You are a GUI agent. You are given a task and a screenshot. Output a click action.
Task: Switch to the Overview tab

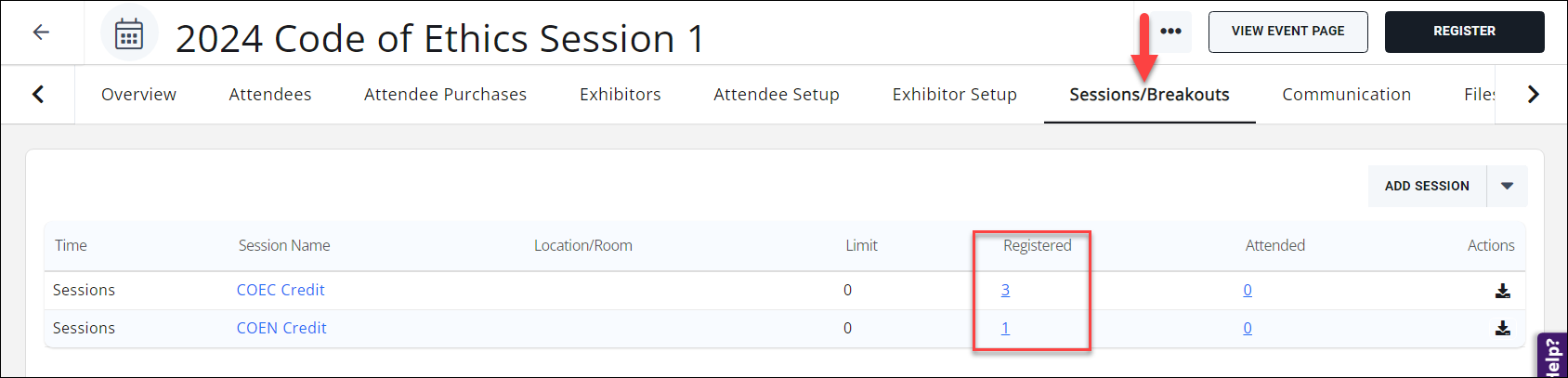pos(138,95)
